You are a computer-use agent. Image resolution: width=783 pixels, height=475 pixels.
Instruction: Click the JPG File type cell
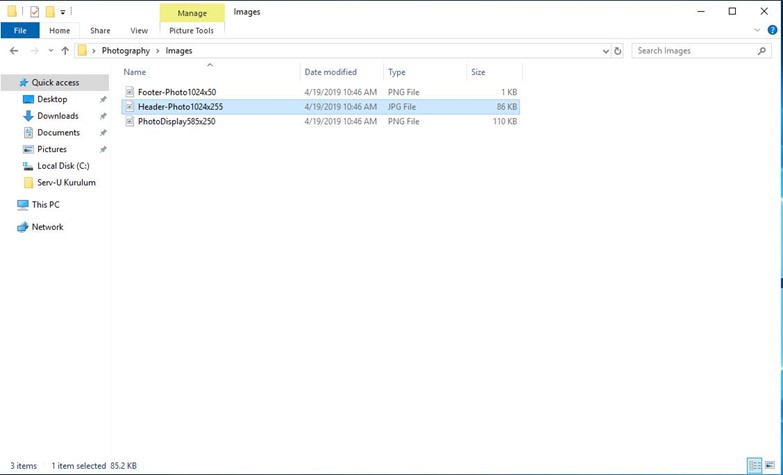click(401, 106)
